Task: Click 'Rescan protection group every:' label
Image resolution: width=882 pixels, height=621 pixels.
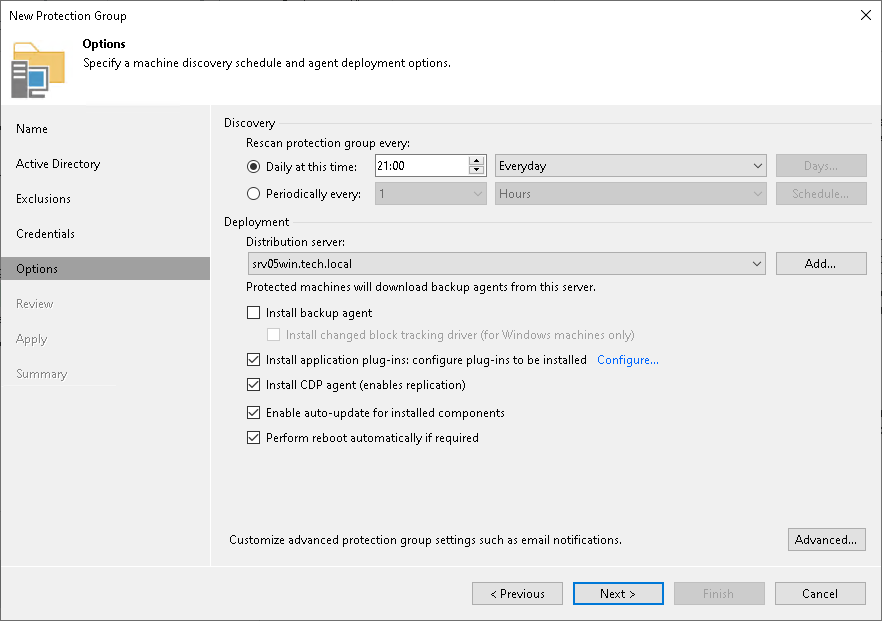Action: [328, 143]
